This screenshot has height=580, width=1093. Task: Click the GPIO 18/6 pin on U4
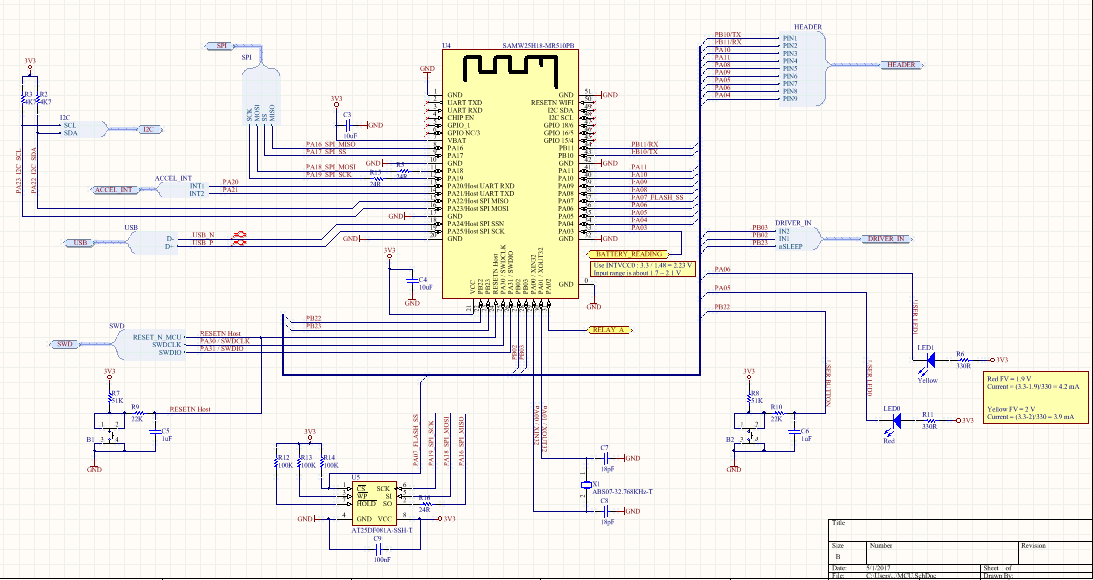(559, 125)
